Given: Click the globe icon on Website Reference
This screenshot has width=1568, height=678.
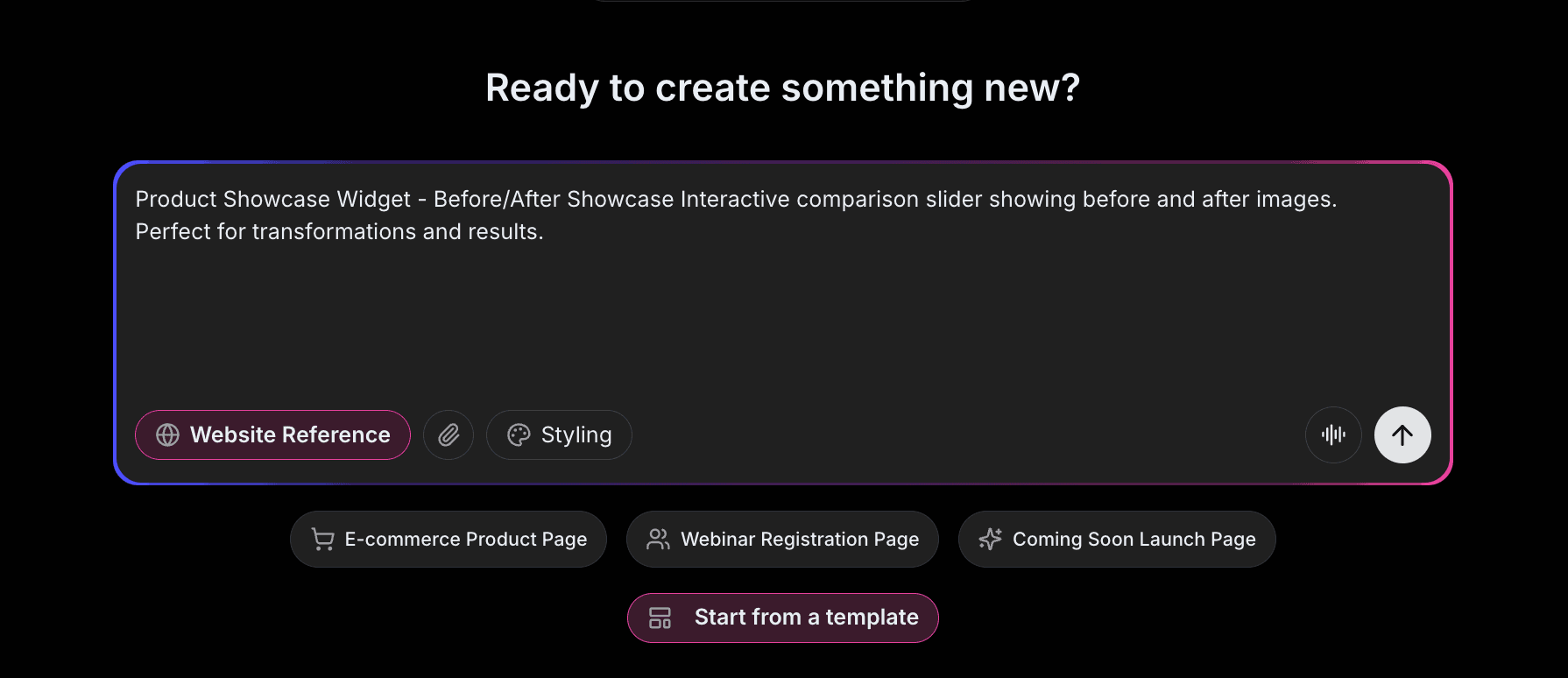Looking at the screenshot, I should 166,434.
